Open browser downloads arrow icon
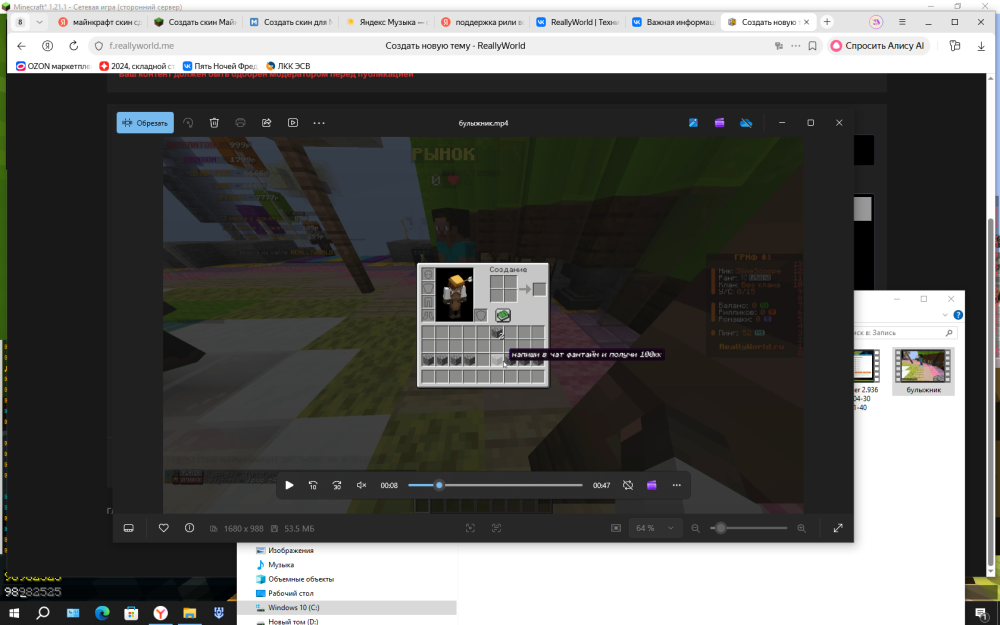 pos(981,46)
